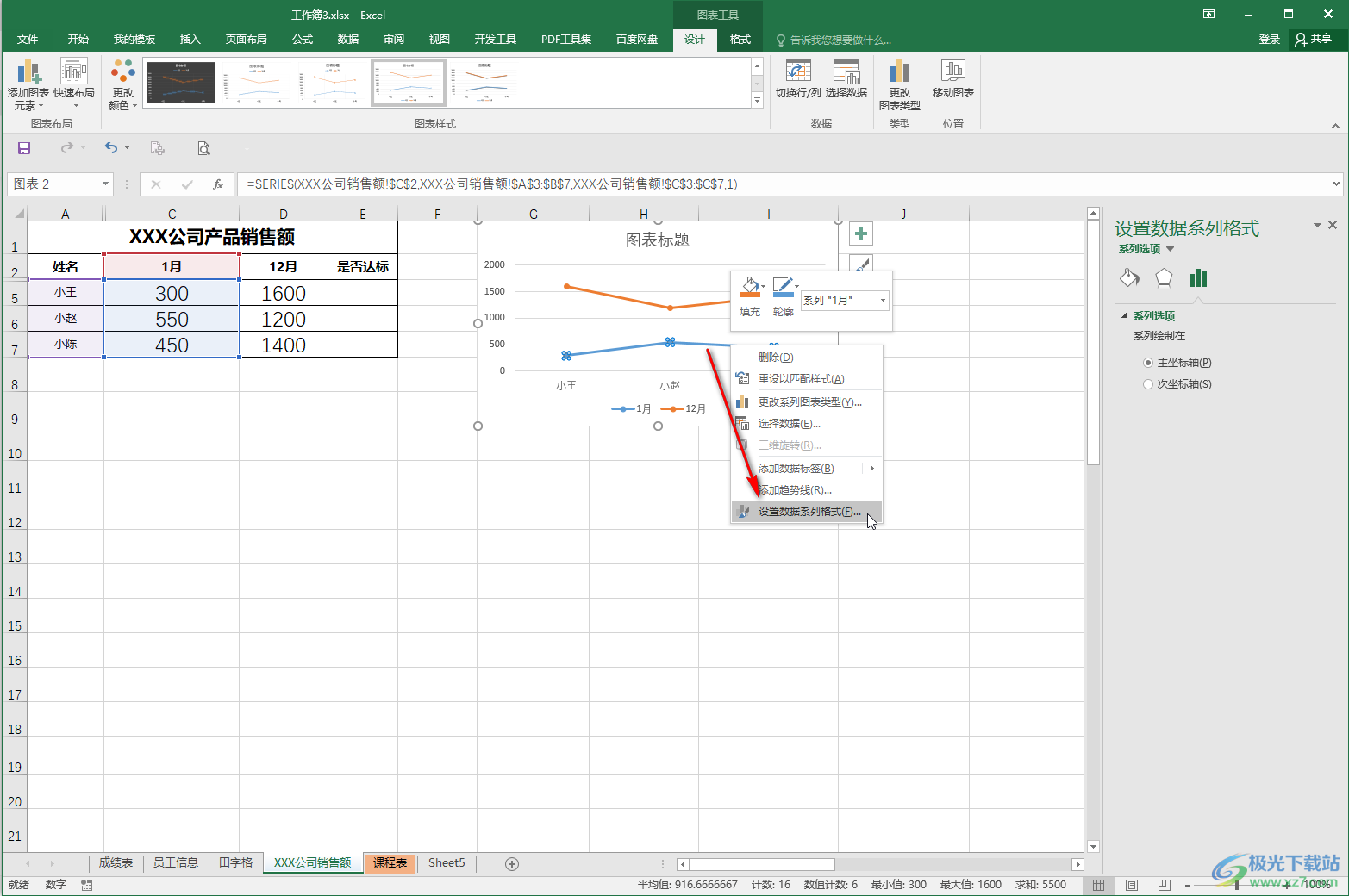Click the Switch Row/Column icon

point(798,72)
